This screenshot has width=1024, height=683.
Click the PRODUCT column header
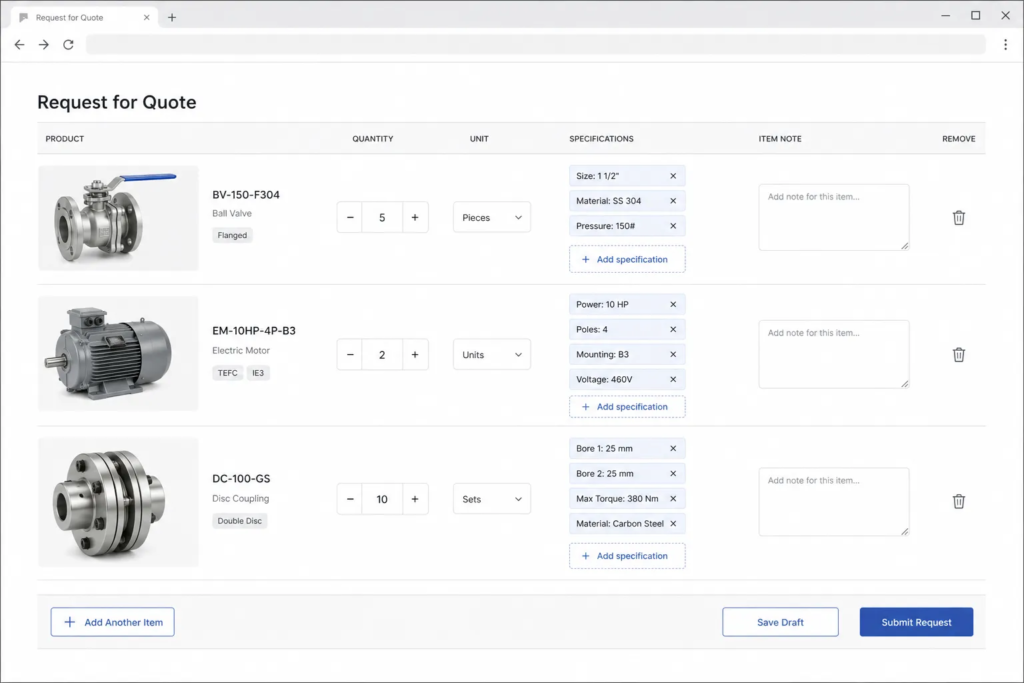point(65,138)
